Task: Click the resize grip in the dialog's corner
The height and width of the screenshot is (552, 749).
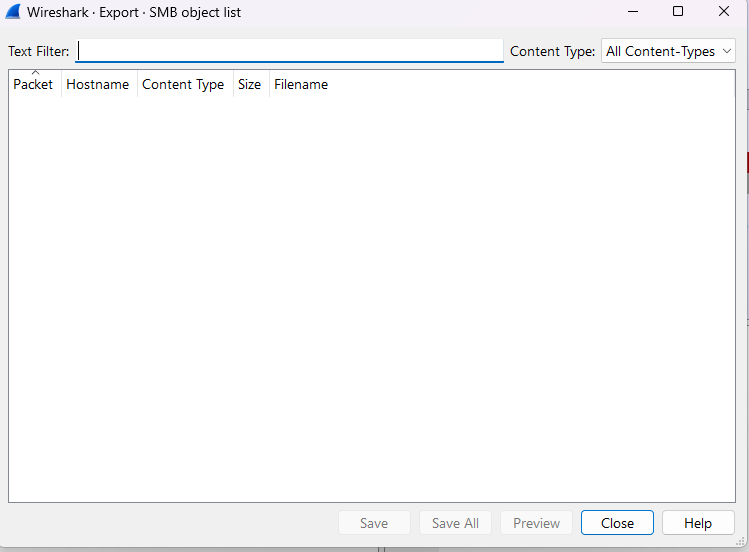Action: (740, 541)
